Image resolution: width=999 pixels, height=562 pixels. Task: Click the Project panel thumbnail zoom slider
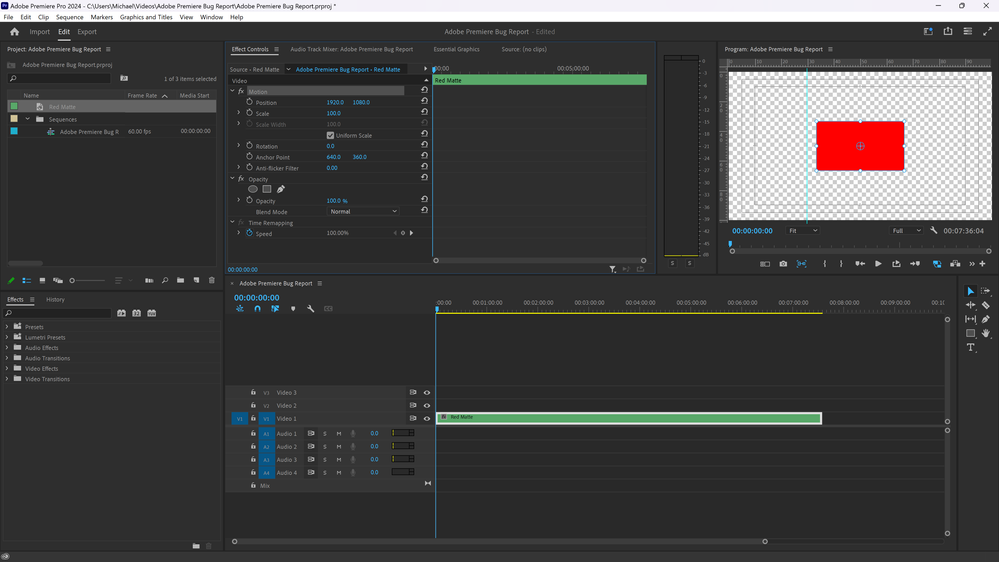point(73,280)
